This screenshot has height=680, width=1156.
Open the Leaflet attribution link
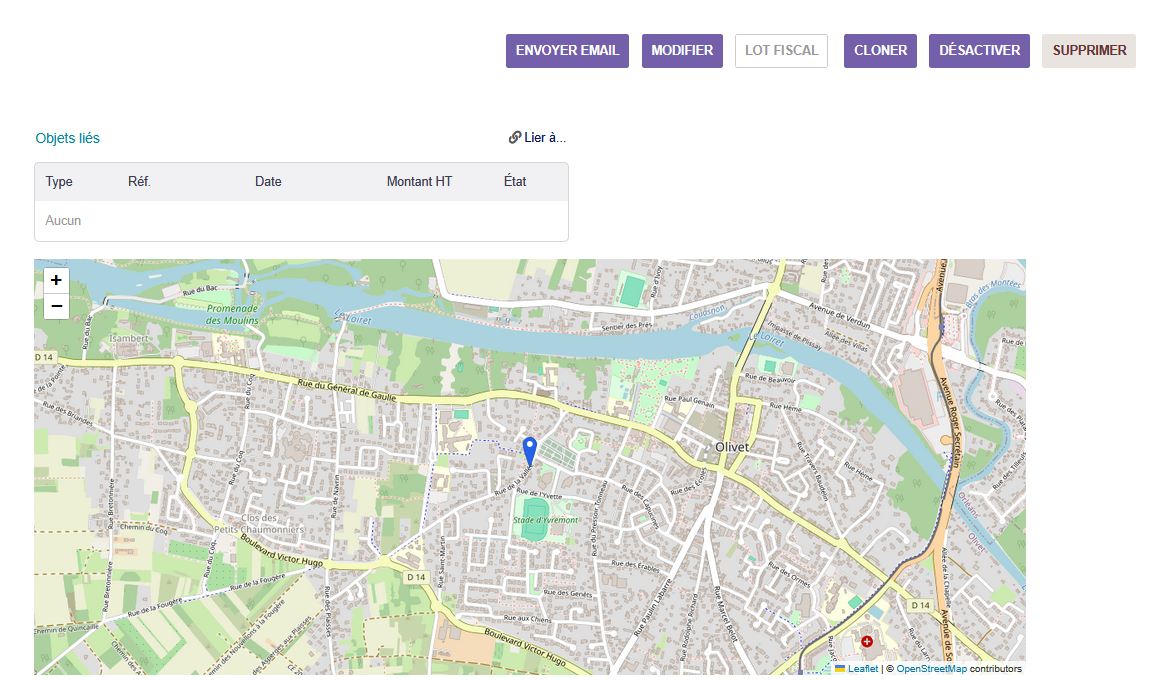(863, 668)
